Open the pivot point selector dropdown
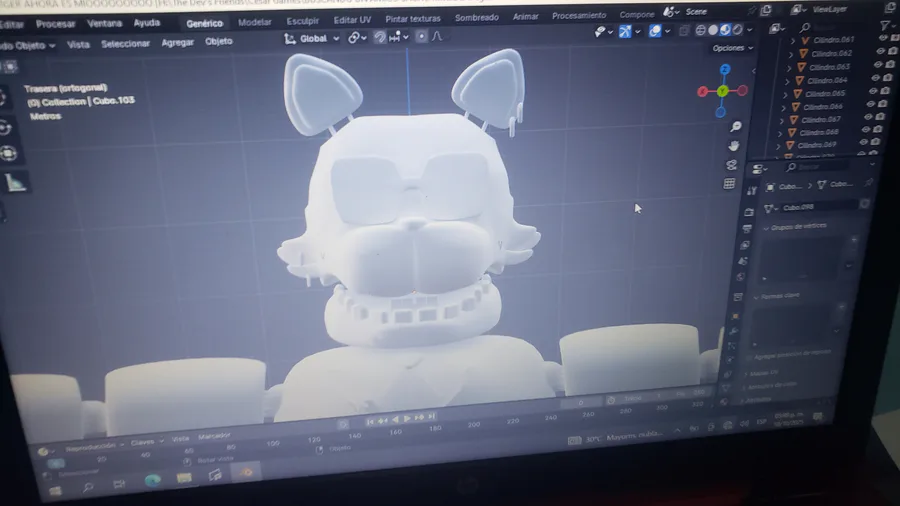This screenshot has width=900, height=506. pyautogui.click(x=357, y=38)
